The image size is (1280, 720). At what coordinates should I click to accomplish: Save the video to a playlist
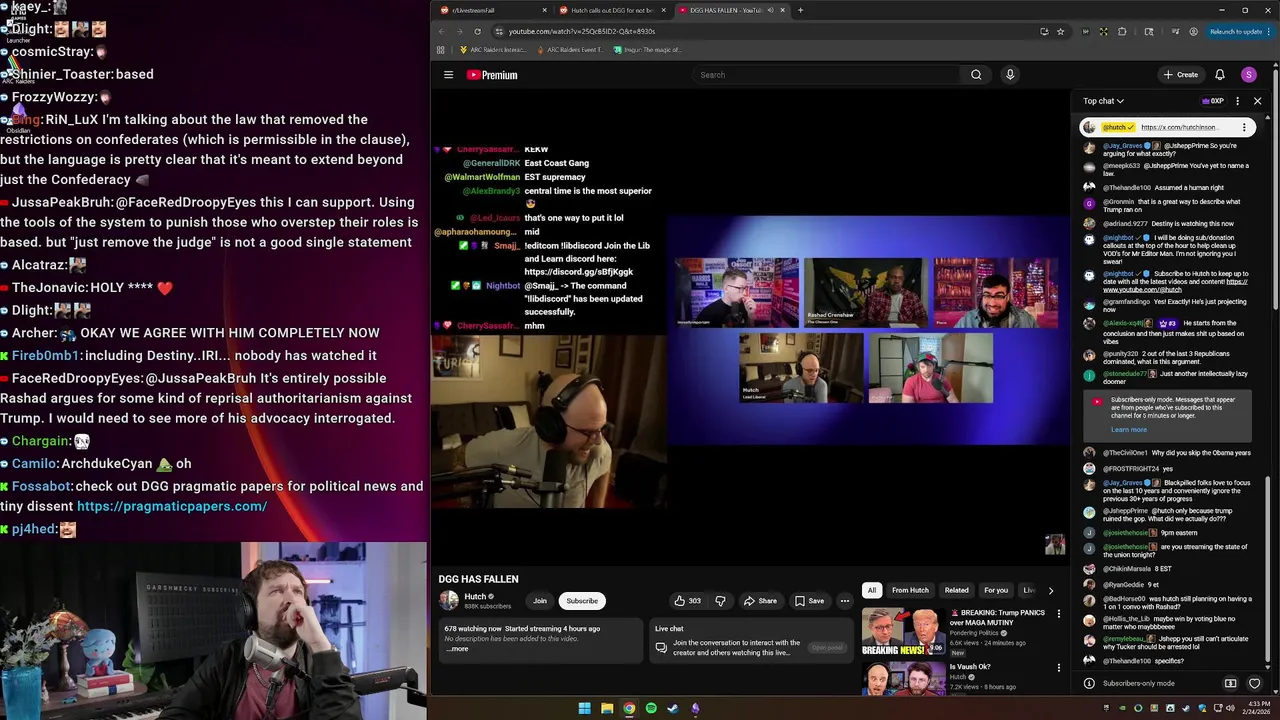point(809,601)
